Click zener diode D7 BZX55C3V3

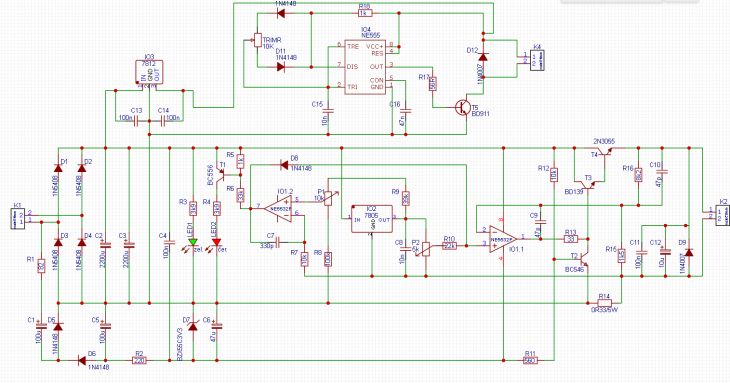[x=193, y=326]
